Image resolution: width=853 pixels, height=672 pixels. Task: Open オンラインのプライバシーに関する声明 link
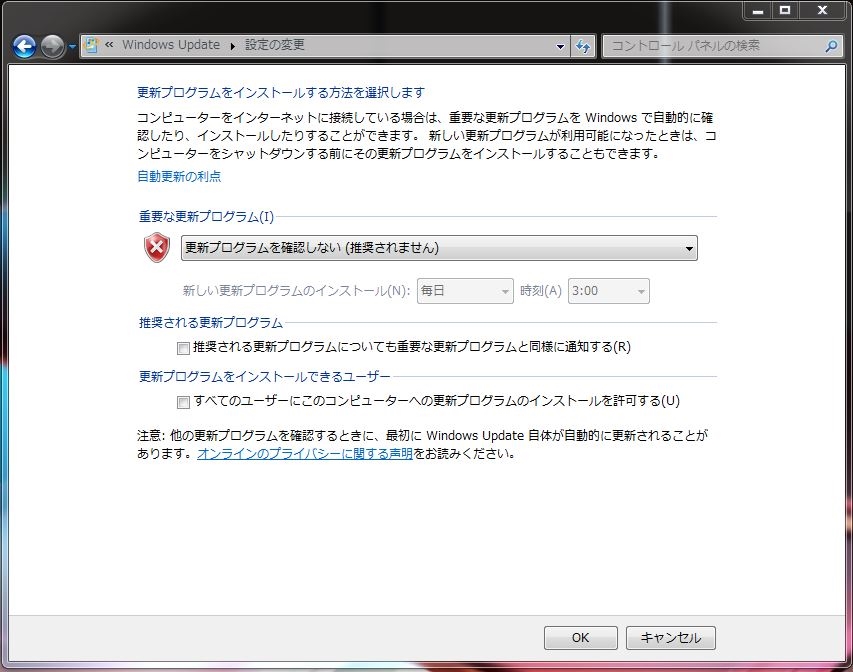pyautogui.click(x=305, y=453)
